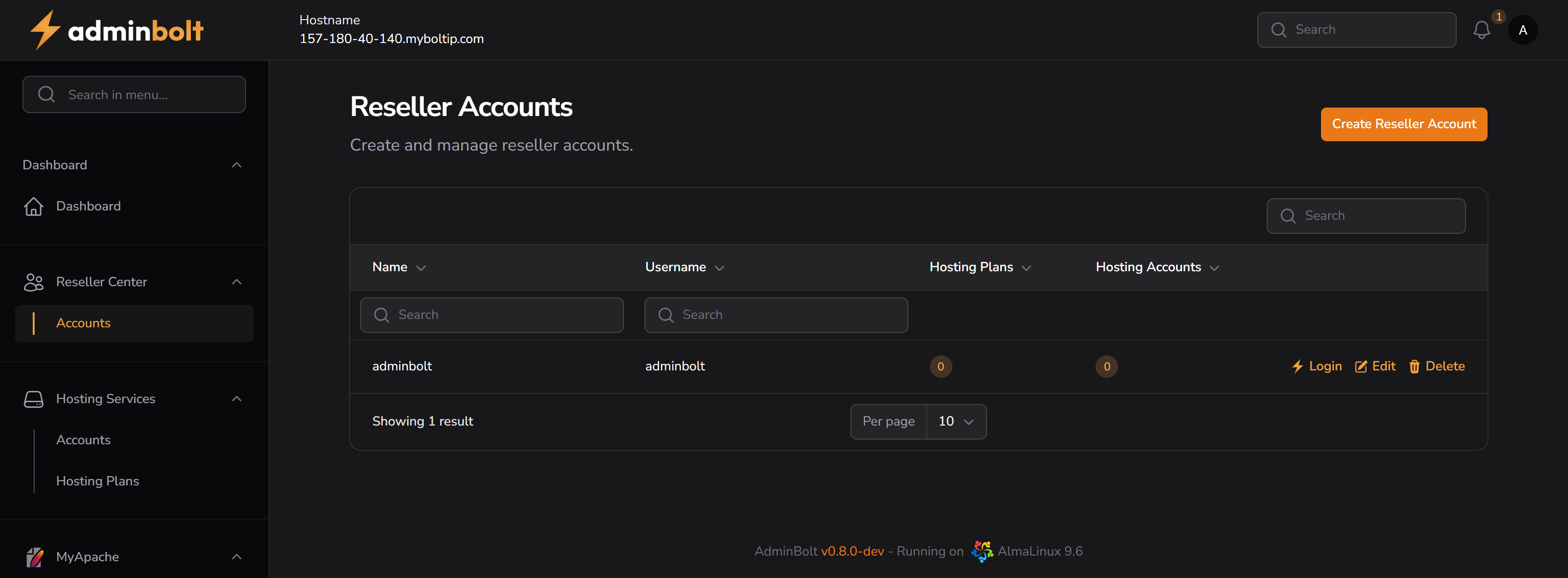
Task: Open notifications via the bell icon
Action: tap(1481, 30)
